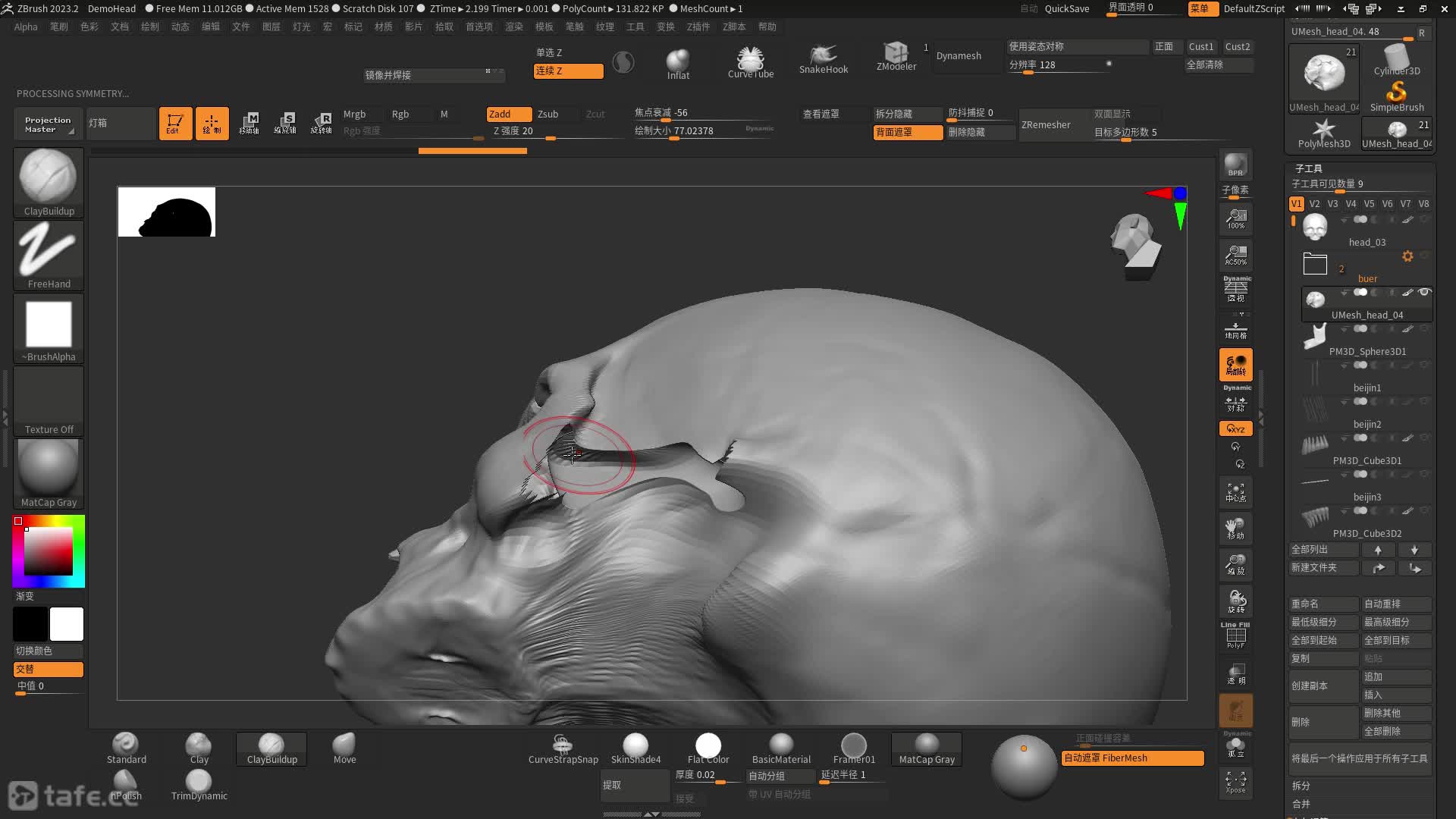The image size is (1456, 819).
Task: Toggle the Draw (绘制) mode button
Action: point(212,123)
